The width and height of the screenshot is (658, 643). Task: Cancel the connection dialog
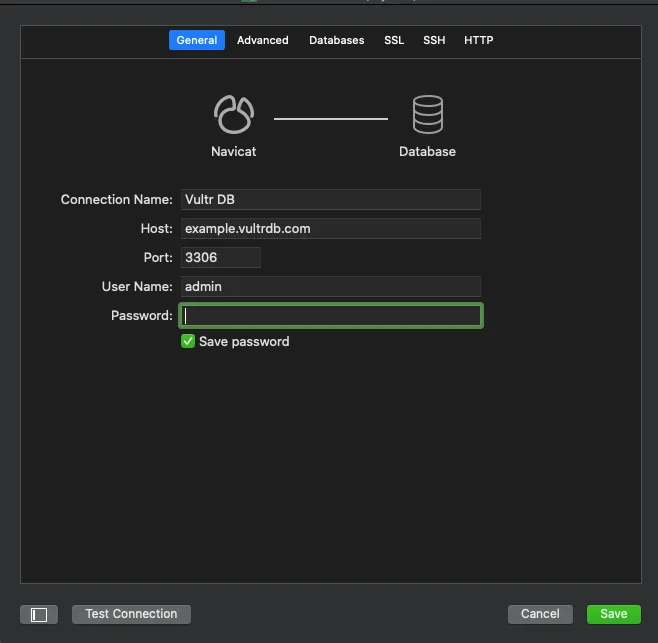click(x=540, y=614)
